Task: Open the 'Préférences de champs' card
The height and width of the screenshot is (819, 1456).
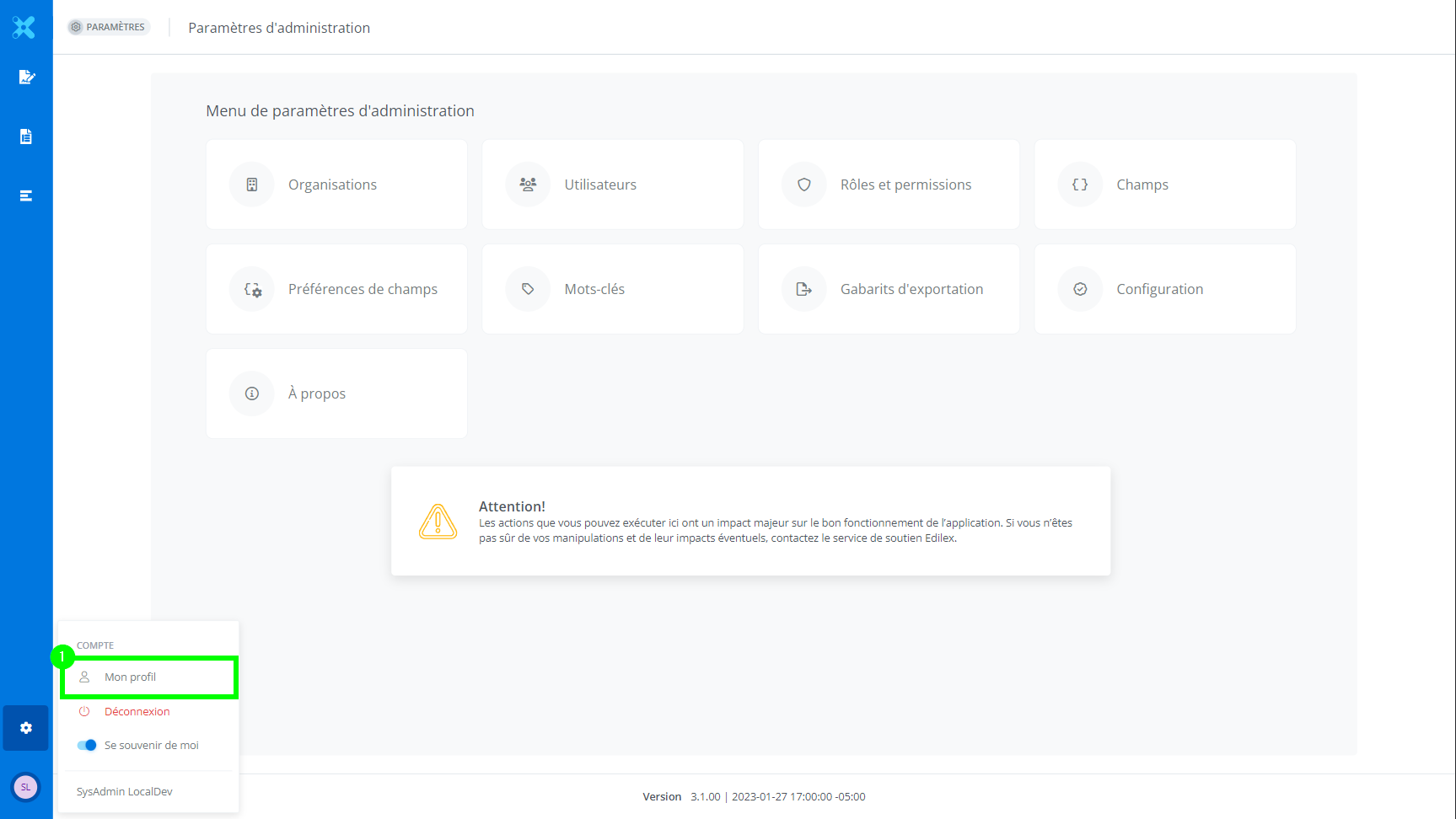Action: pyautogui.click(x=336, y=289)
